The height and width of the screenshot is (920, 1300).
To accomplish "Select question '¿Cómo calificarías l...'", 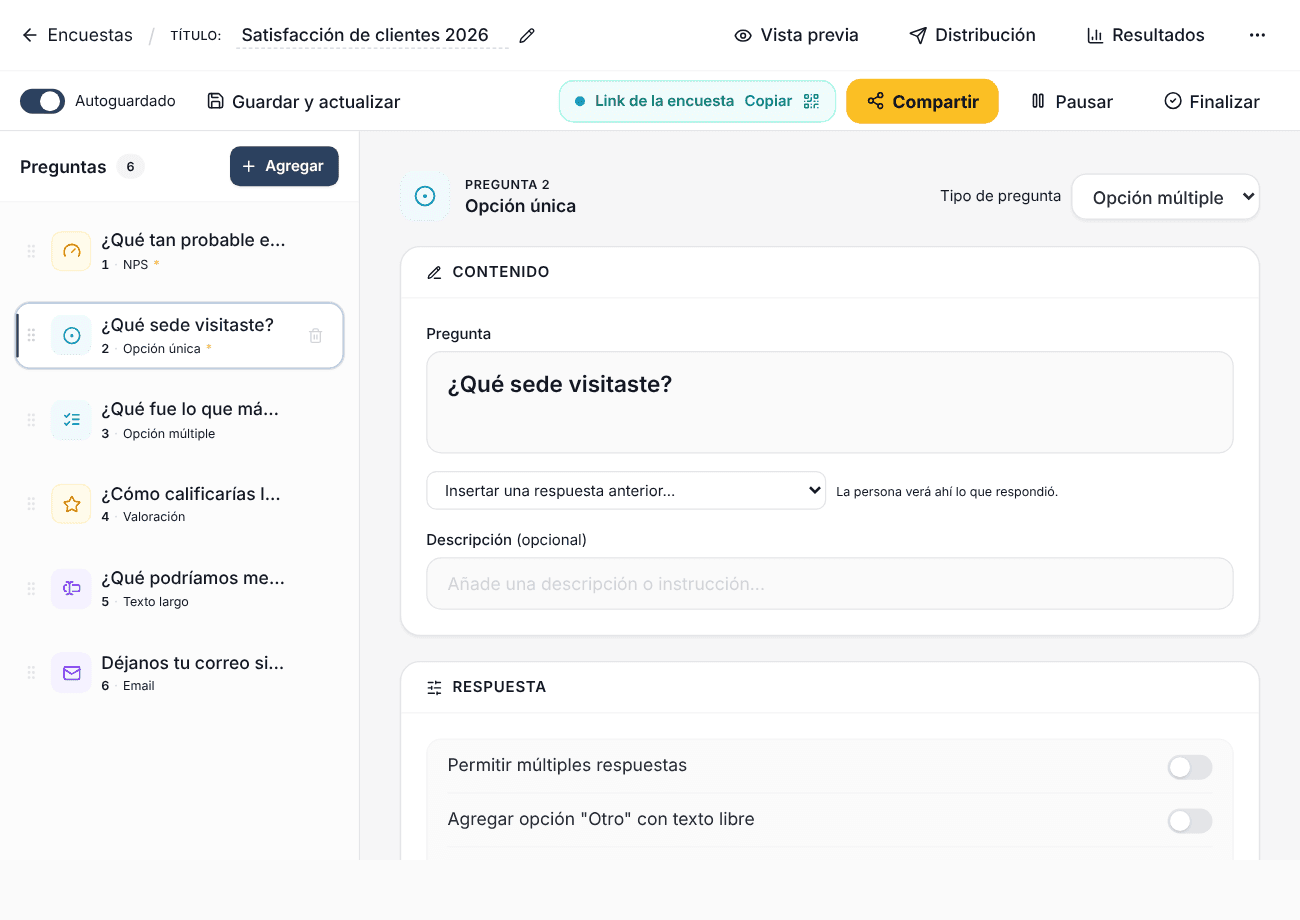I will pos(180,504).
